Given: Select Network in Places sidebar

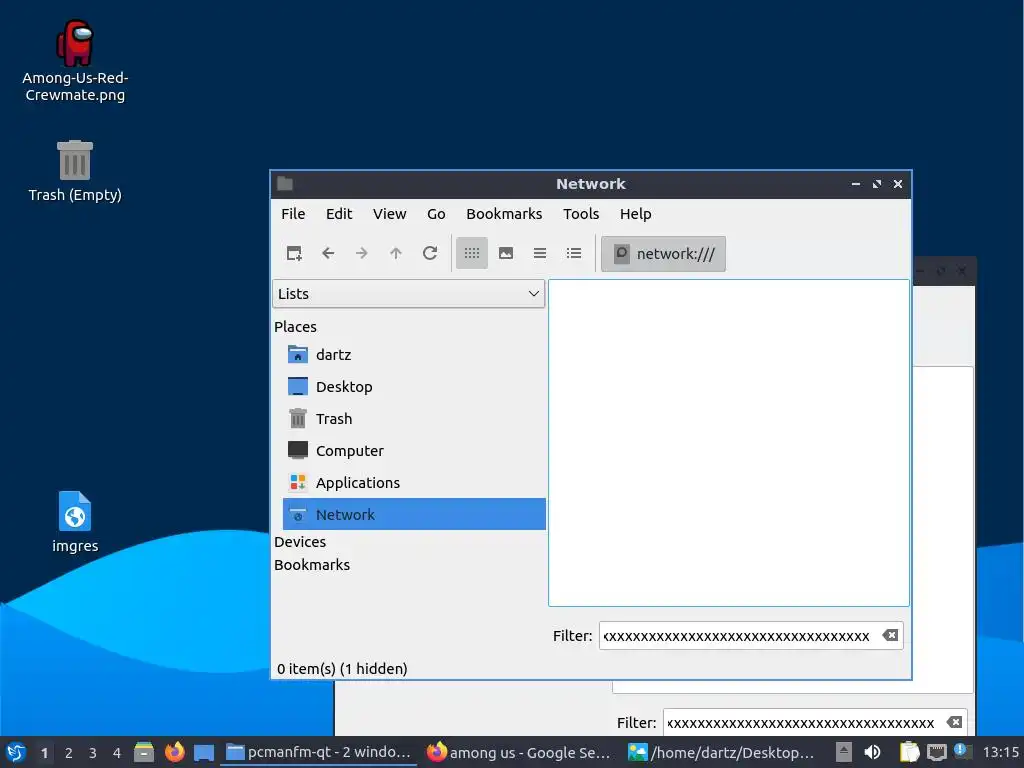Looking at the screenshot, I should (414, 515).
